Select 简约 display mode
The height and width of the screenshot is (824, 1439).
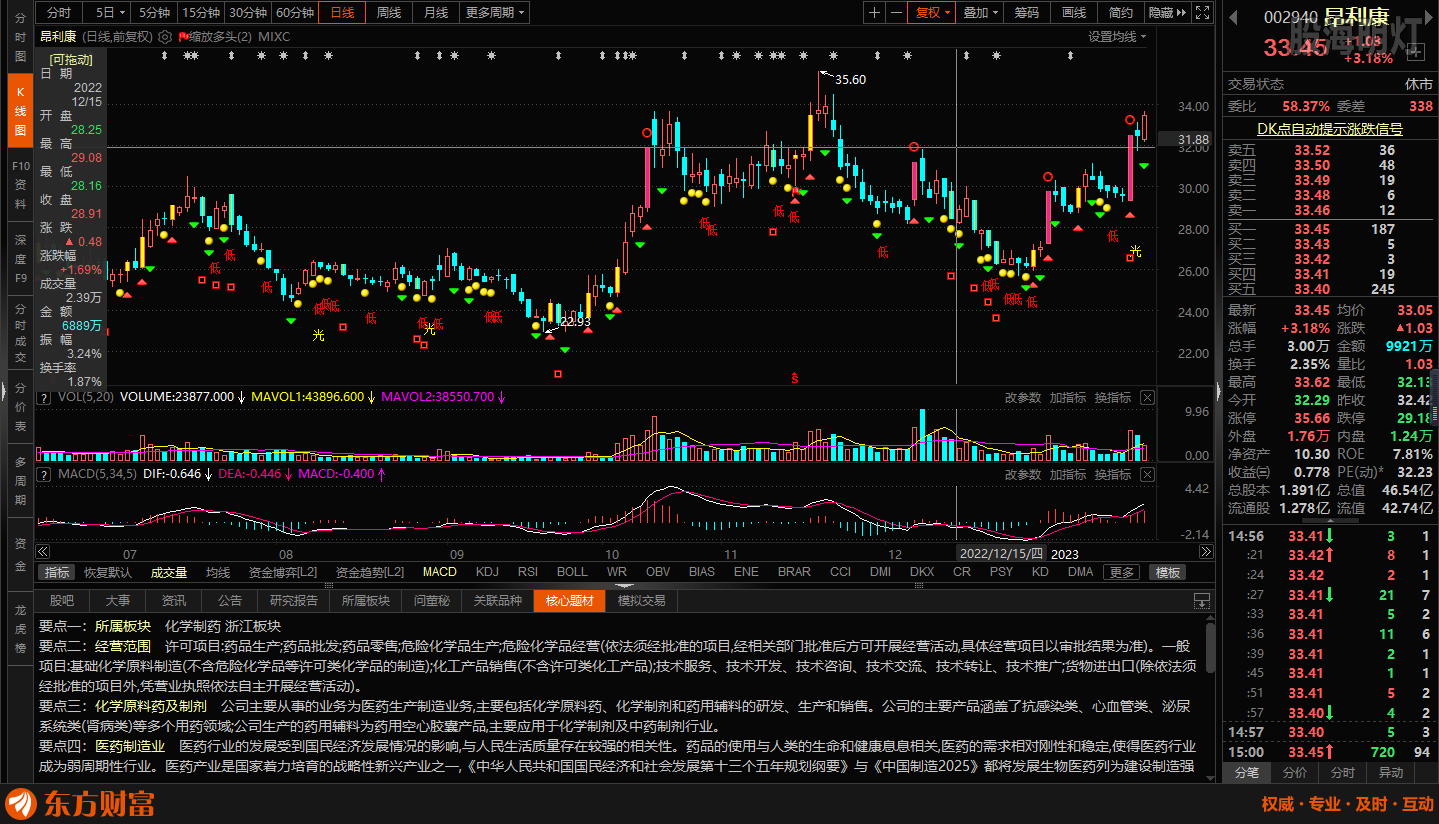(x=1121, y=13)
